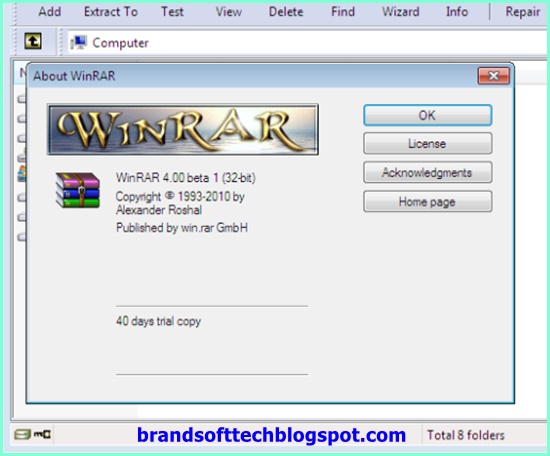This screenshot has width=550, height=456.
Task: Launch the Wizard from the toolbar
Action: tap(401, 12)
